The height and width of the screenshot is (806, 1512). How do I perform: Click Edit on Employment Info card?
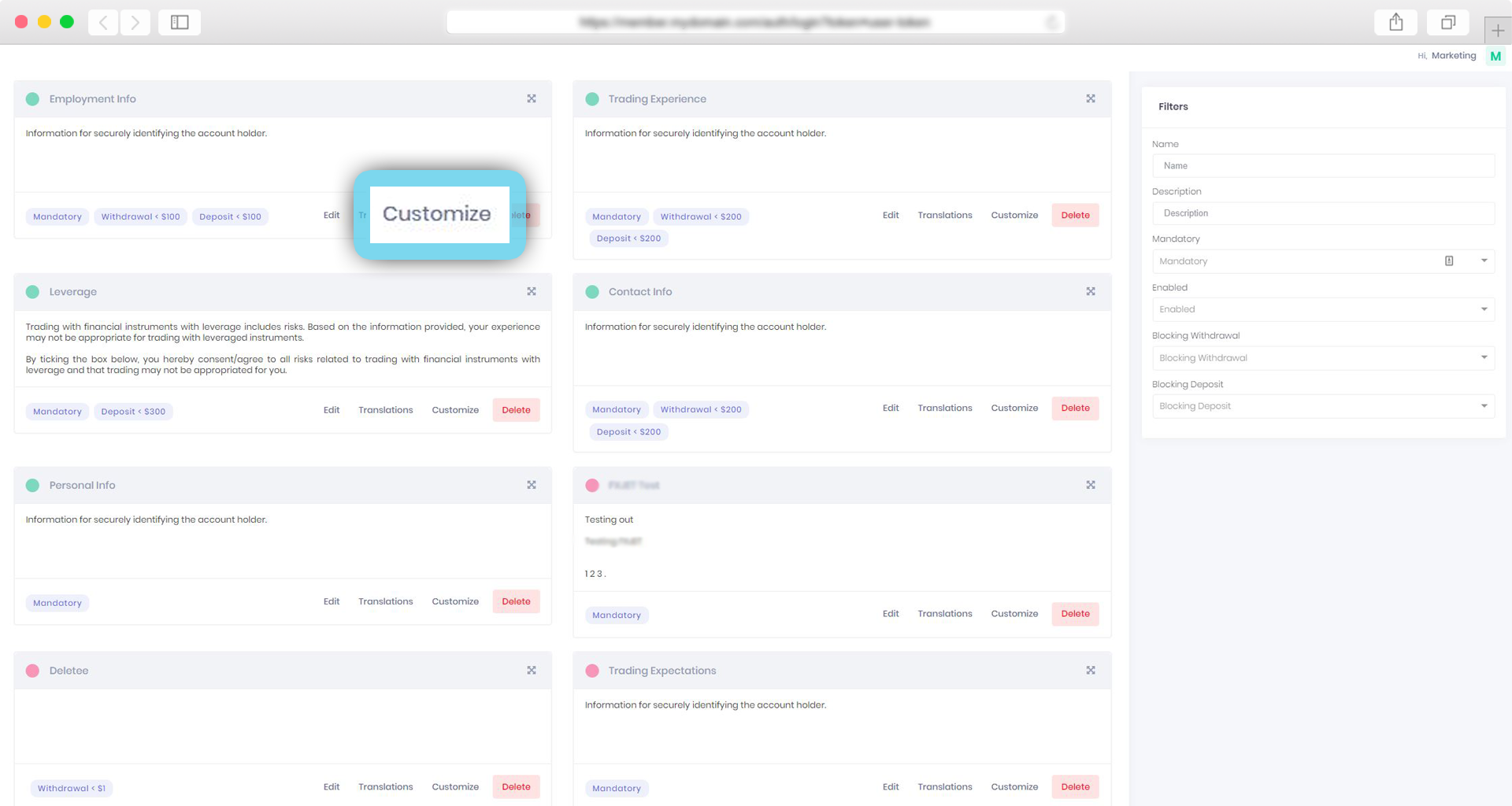tap(332, 216)
